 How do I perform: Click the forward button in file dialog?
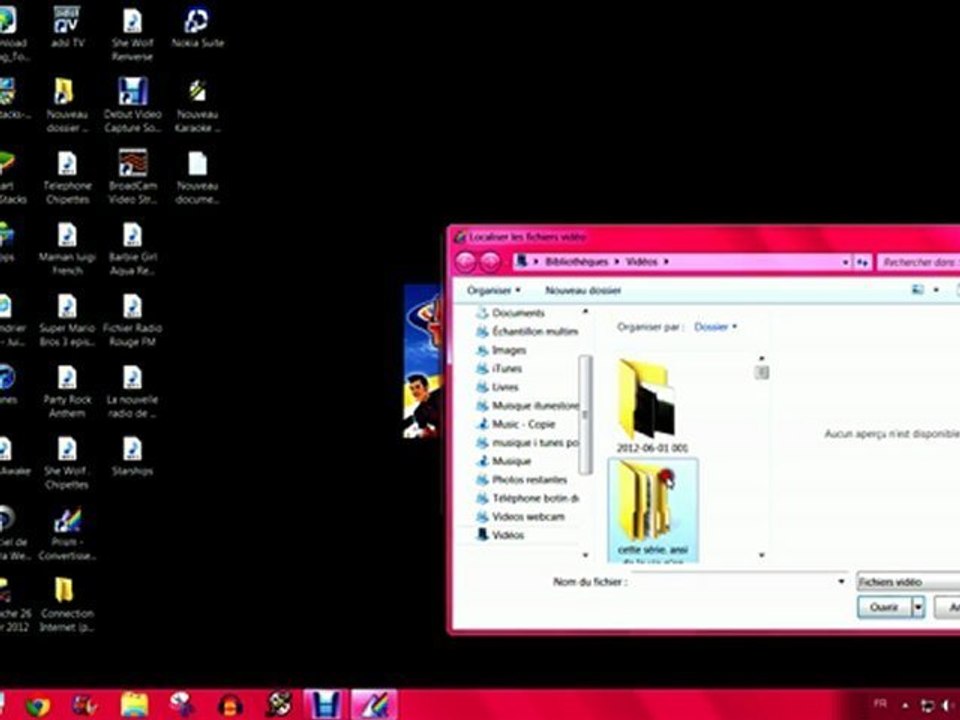pyautogui.click(x=490, y=262)
